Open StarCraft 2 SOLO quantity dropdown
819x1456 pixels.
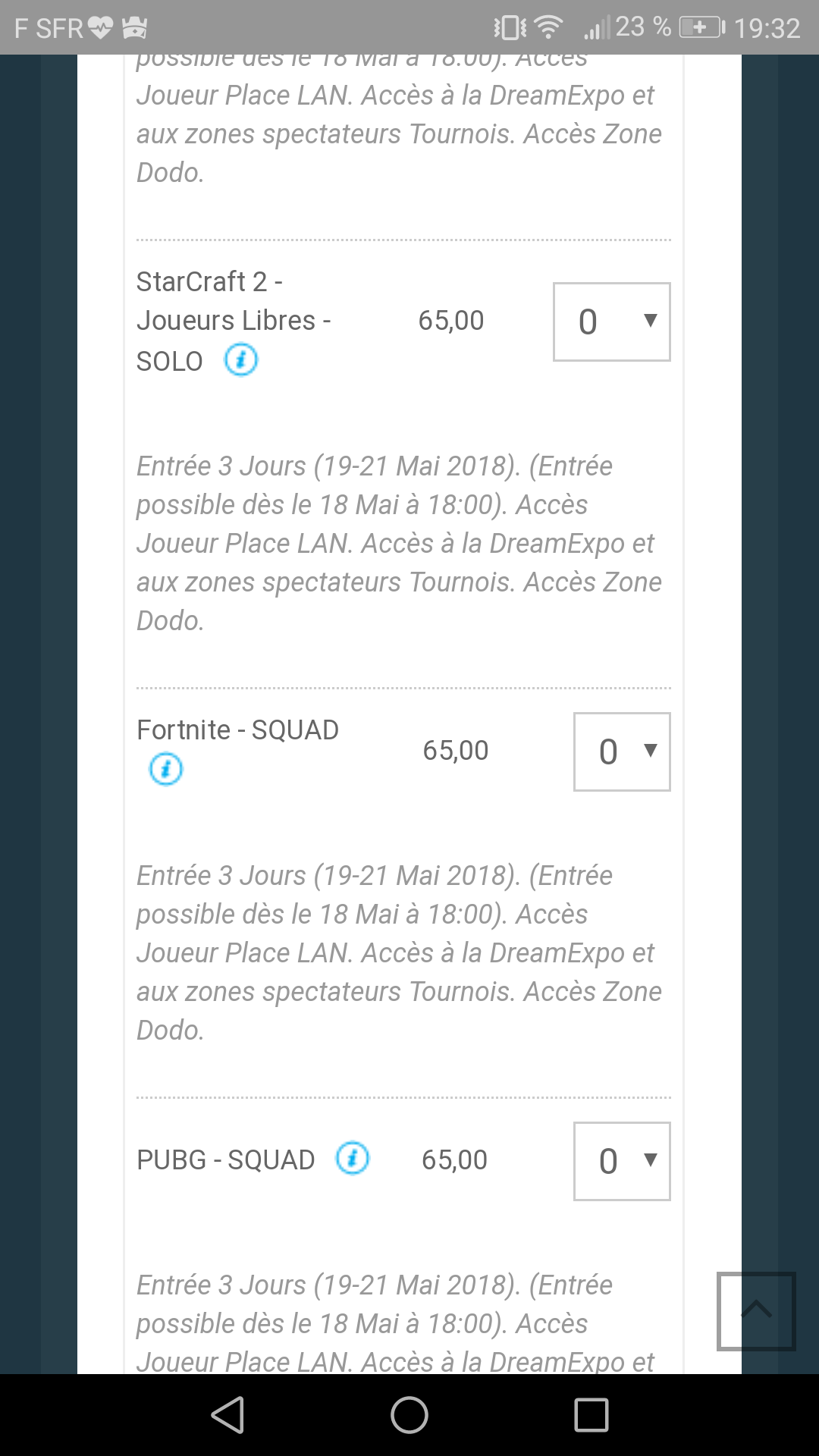point(612,322)
